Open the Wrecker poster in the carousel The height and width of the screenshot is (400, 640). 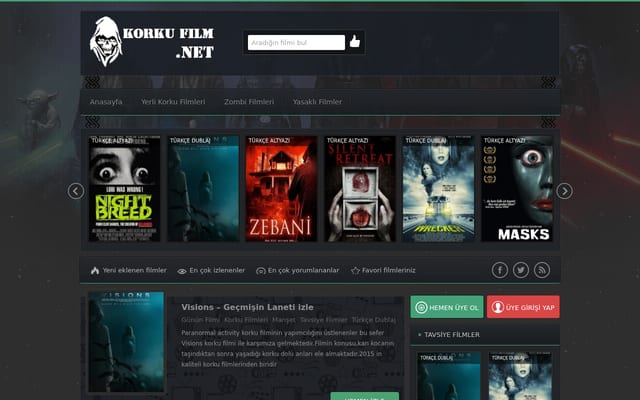438,189
